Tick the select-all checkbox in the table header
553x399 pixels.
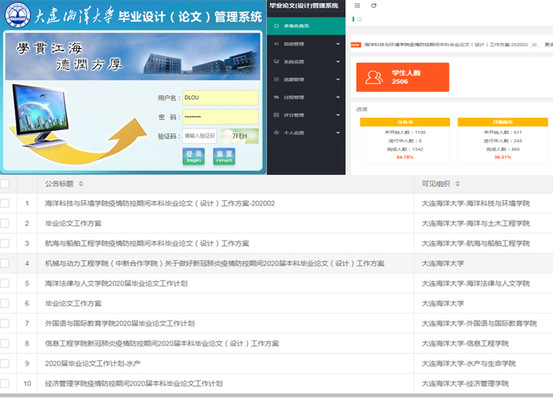click(5, 183)
